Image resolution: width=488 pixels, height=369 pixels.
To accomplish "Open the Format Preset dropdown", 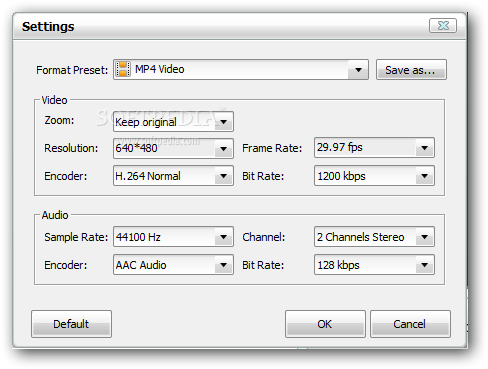I will (241, 70).
